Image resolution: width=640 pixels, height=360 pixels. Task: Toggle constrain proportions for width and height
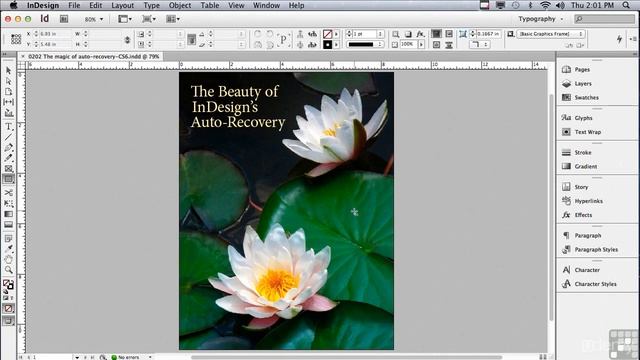point(127,40)
